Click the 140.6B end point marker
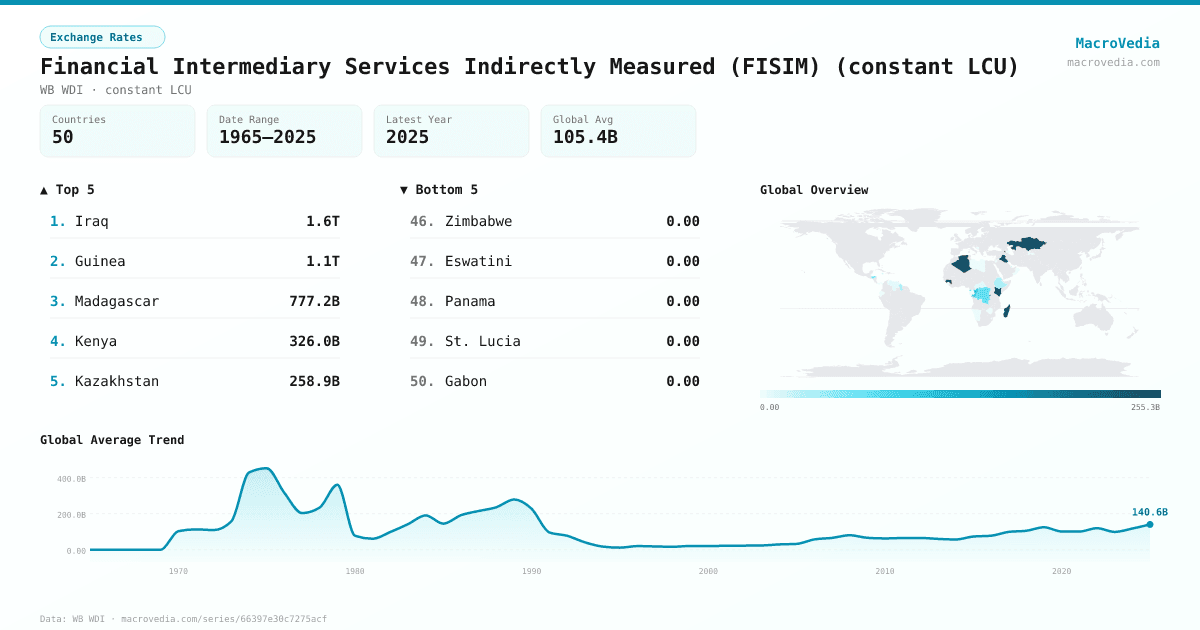 (1149, 524)
